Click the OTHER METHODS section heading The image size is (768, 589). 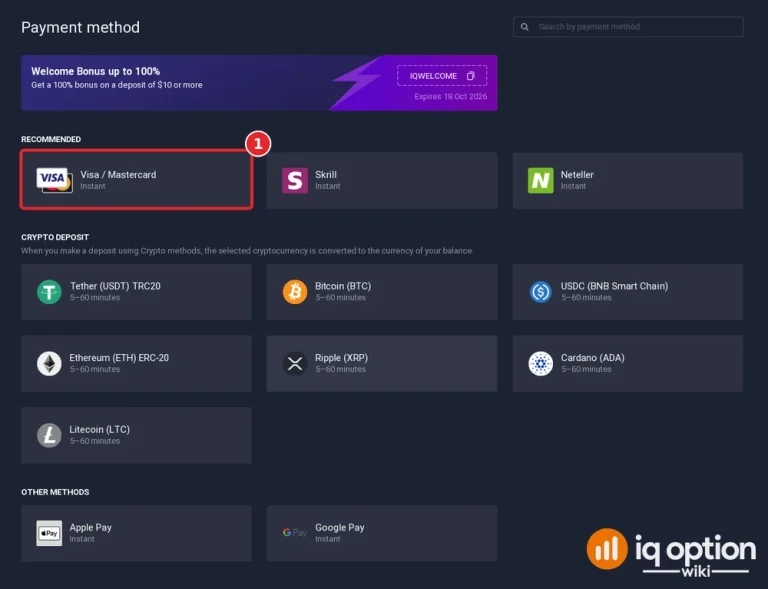55,492
